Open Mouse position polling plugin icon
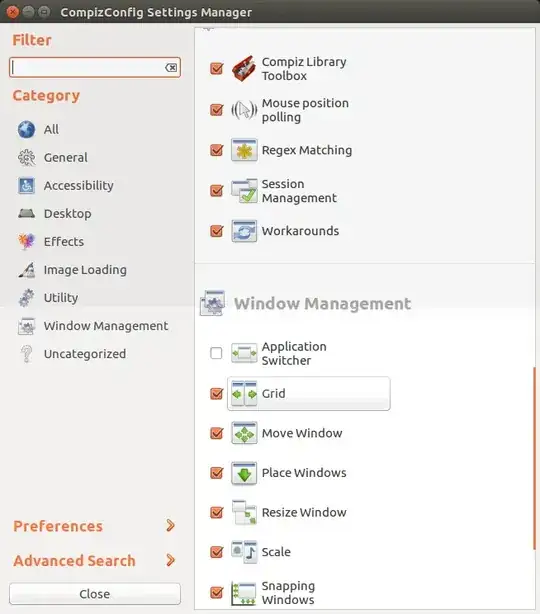 (244, 110)
